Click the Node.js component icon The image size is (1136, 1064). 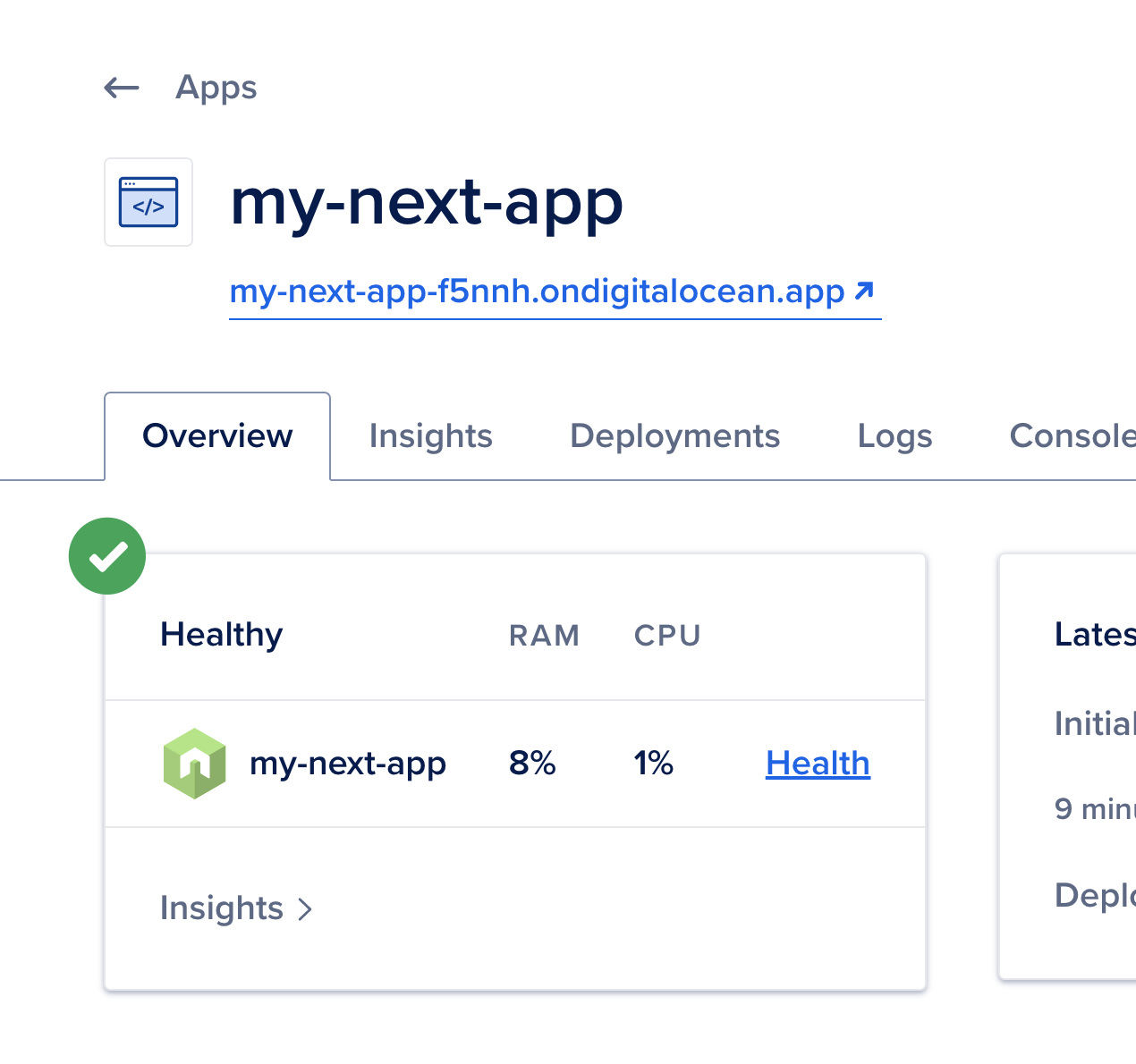click(x=195, y=764)
